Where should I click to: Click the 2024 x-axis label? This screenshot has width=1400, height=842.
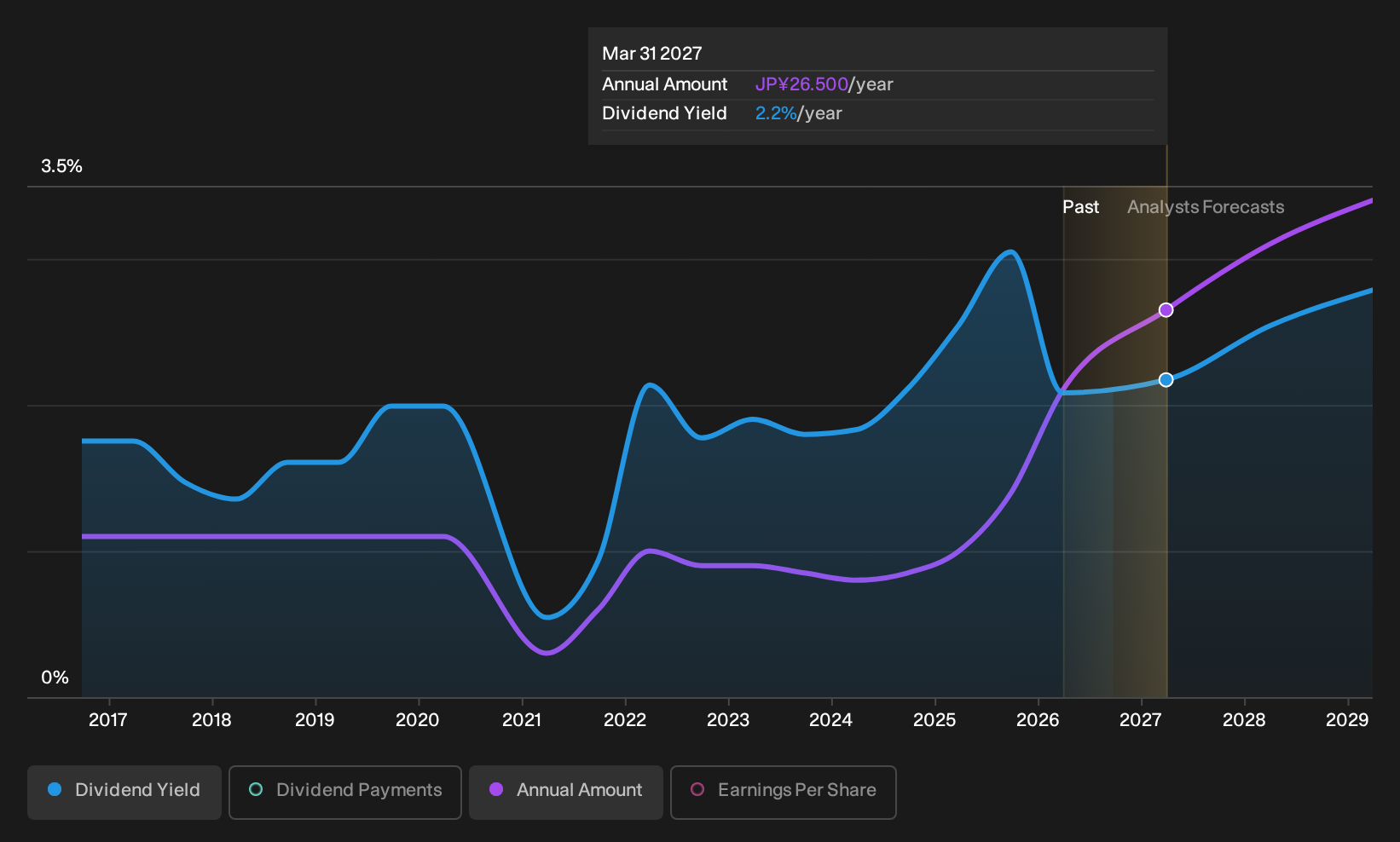click(x=831, y=720)
